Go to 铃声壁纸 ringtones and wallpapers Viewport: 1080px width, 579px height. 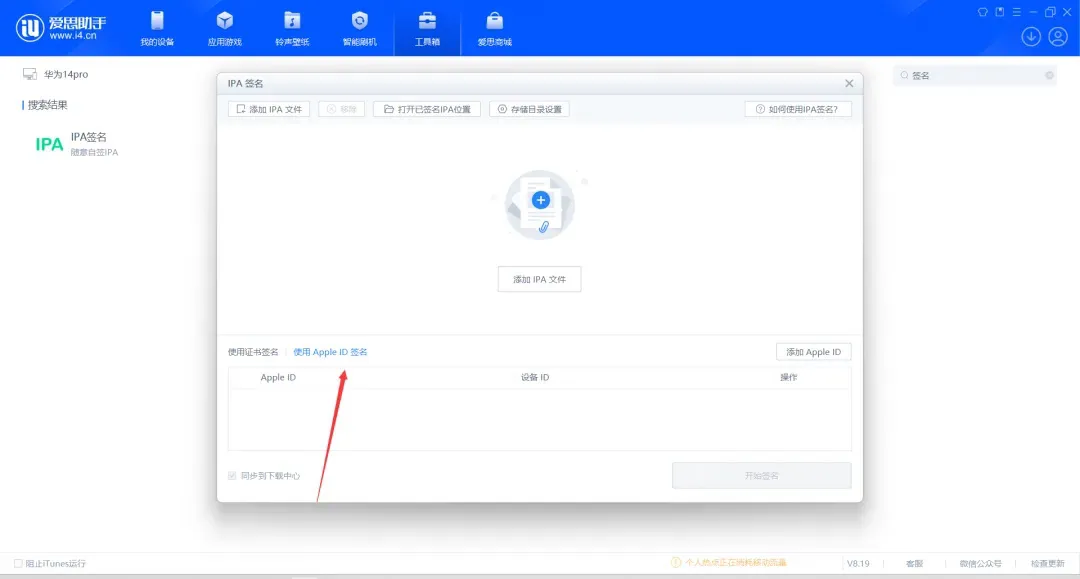292,28
